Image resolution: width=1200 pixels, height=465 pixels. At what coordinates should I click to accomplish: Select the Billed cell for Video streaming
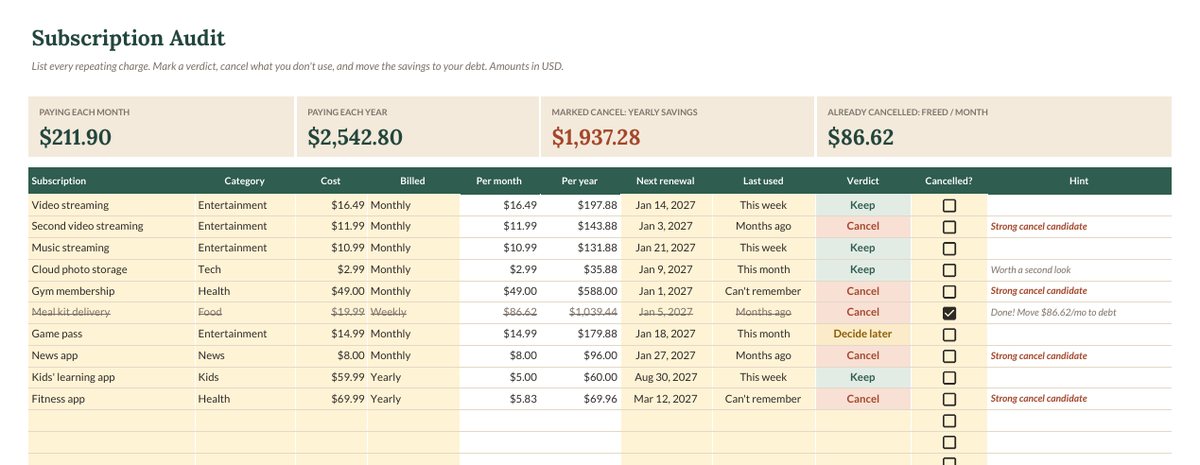tap(413, 205)
